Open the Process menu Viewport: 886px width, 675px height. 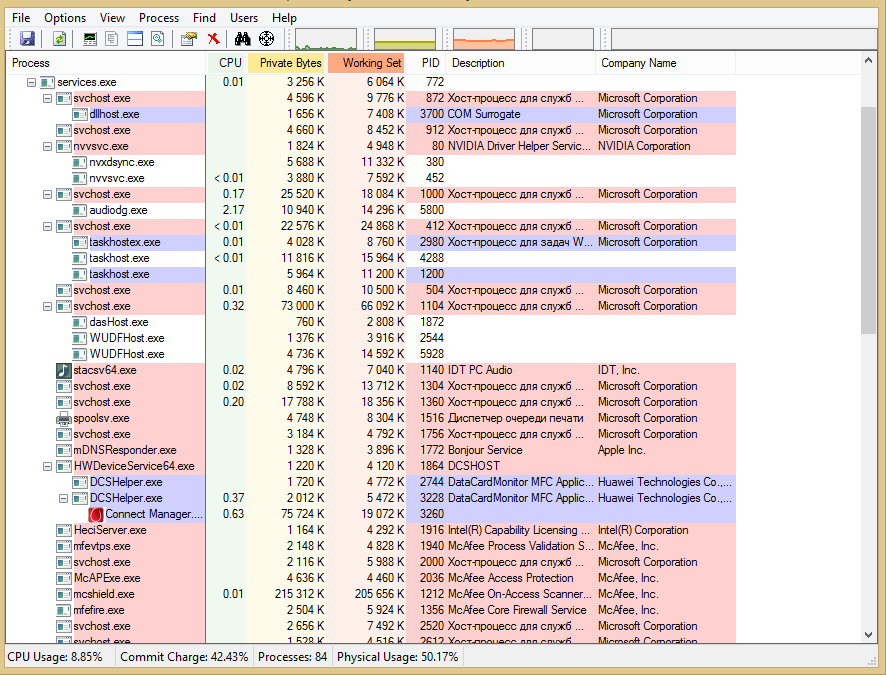(x=159, y=18)
